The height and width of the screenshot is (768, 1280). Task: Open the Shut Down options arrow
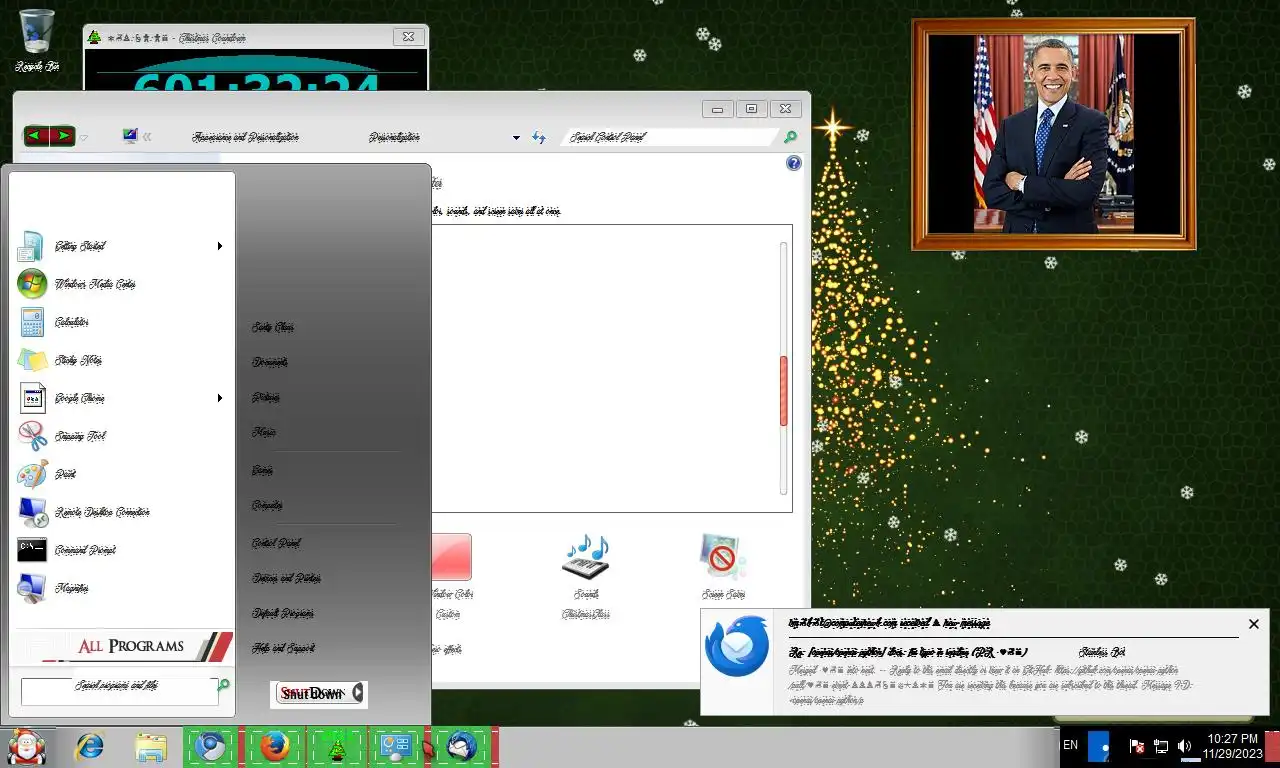click(358, 693)
